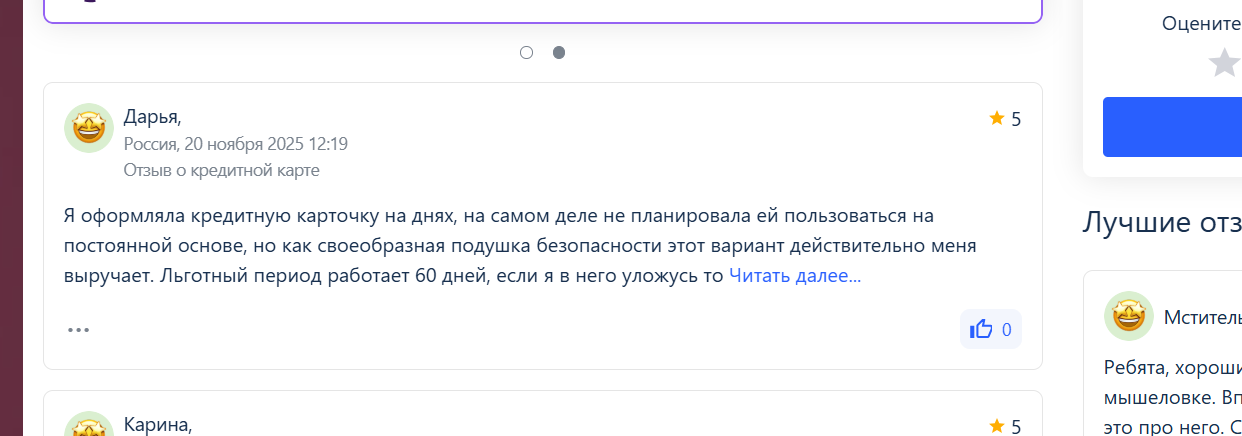Expand review with "Читать далее..."
Viewport: 1242px width, 436px height.
coord(794,276)
